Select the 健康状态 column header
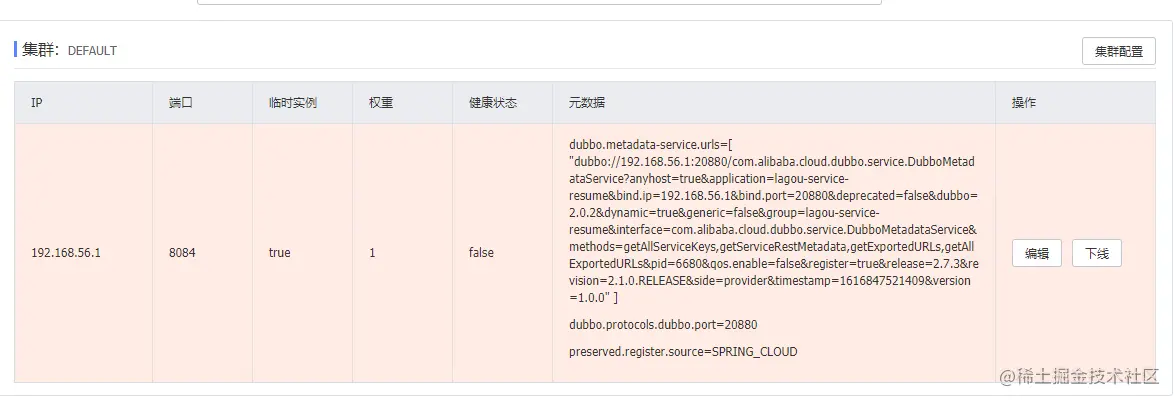 492,103
